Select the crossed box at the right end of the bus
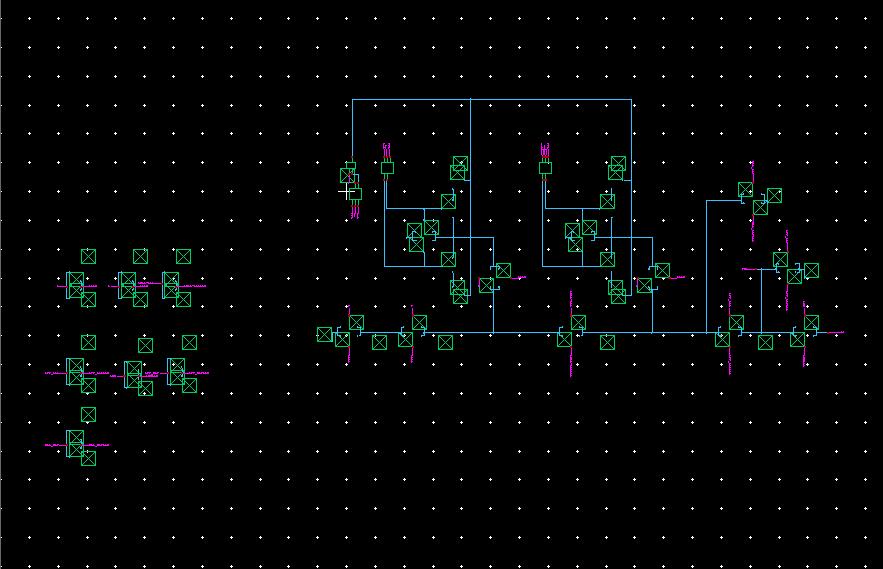Screen dimensions: 883x569 [x=811, y=323]
